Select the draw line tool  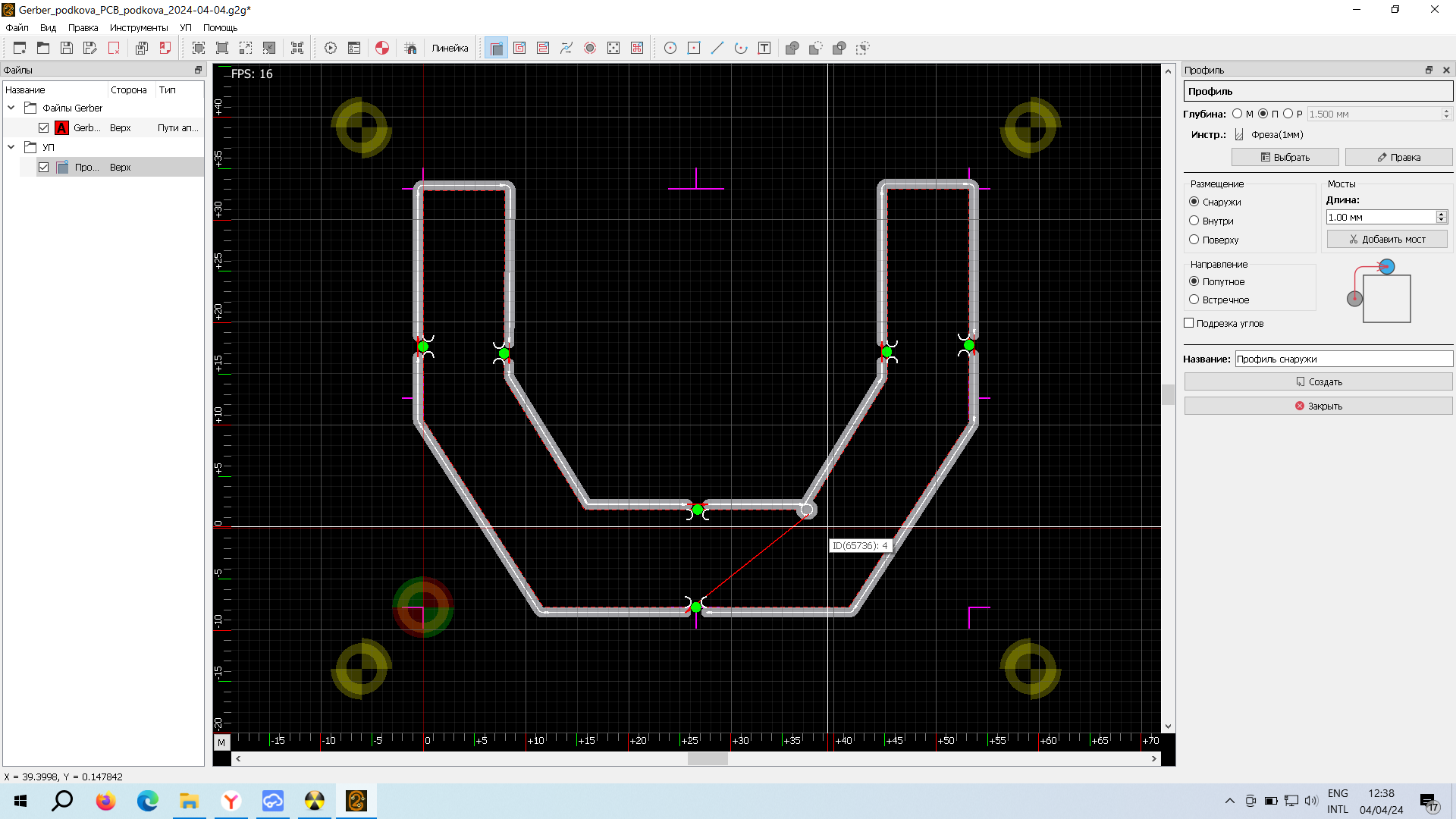pyautogui.click(x=717, y=48)
